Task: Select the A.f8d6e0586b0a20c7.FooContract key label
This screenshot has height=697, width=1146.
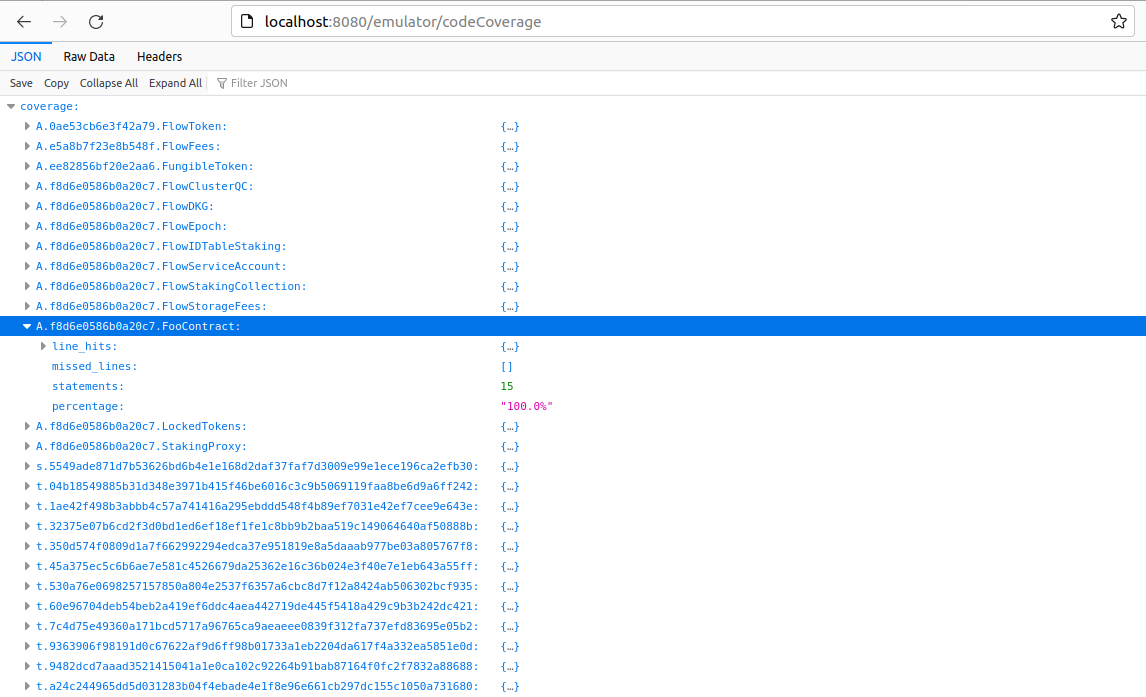Action: click(x=138, y=327)
